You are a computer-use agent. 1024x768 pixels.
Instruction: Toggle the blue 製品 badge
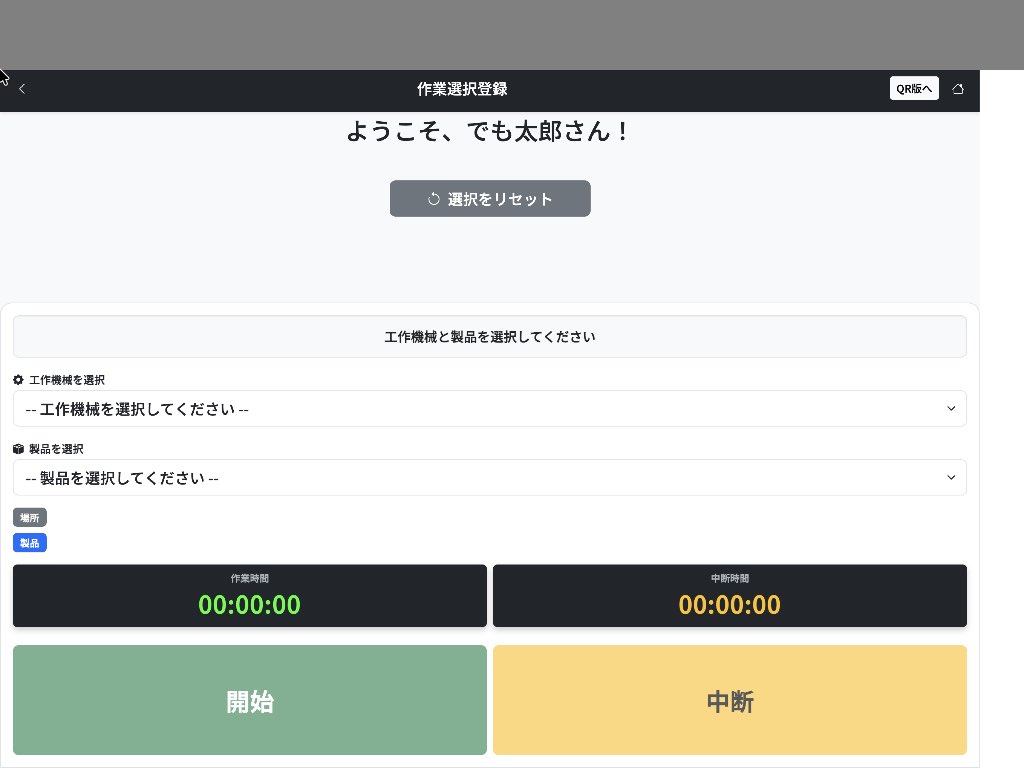coord(30,542)
